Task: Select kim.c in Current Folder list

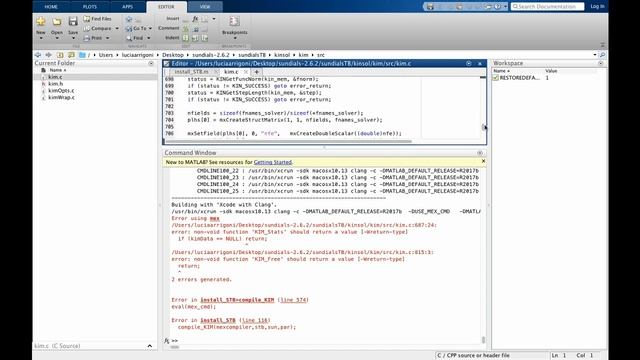Action: click(55, 77)
